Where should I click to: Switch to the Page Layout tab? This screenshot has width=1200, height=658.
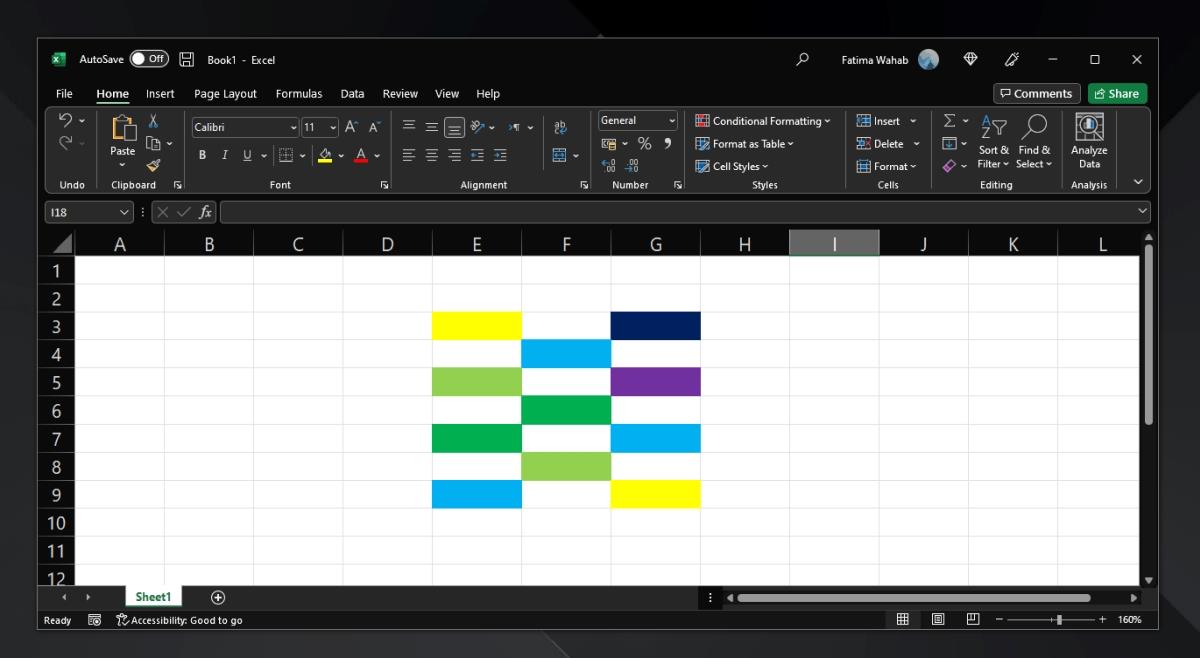pos(225,94)
